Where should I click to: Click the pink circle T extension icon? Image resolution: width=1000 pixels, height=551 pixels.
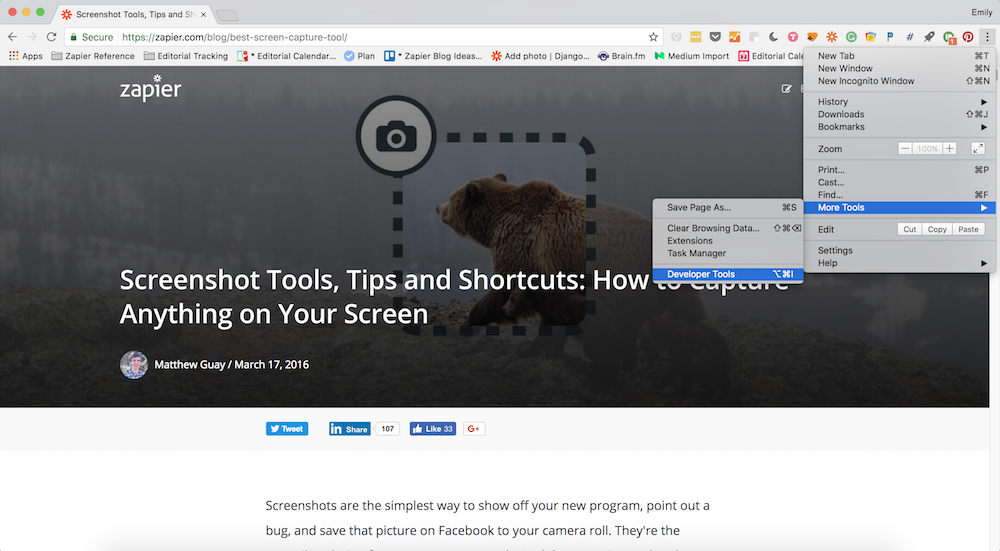pos(793,37)
